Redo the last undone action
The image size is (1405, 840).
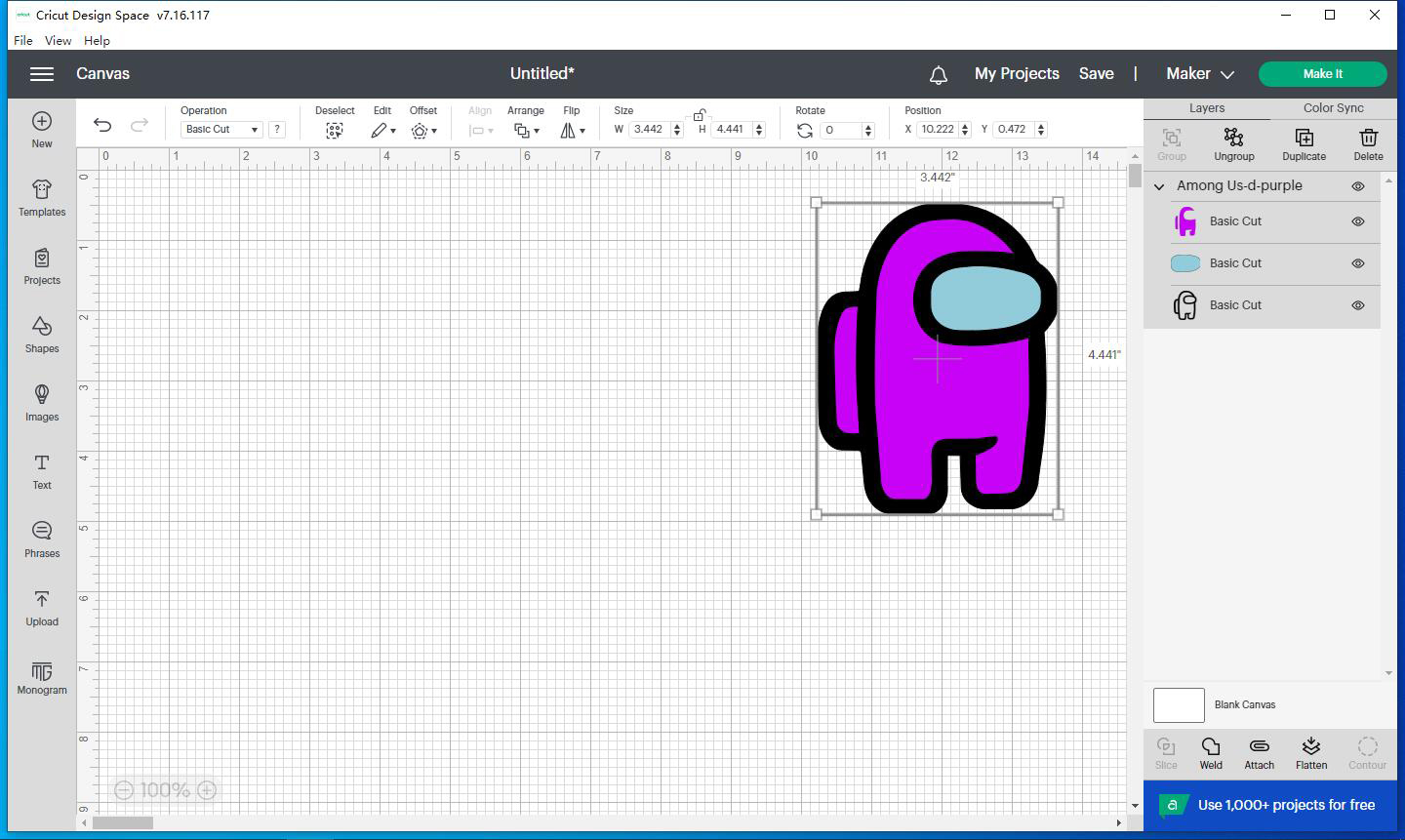(x=139, y=124)
